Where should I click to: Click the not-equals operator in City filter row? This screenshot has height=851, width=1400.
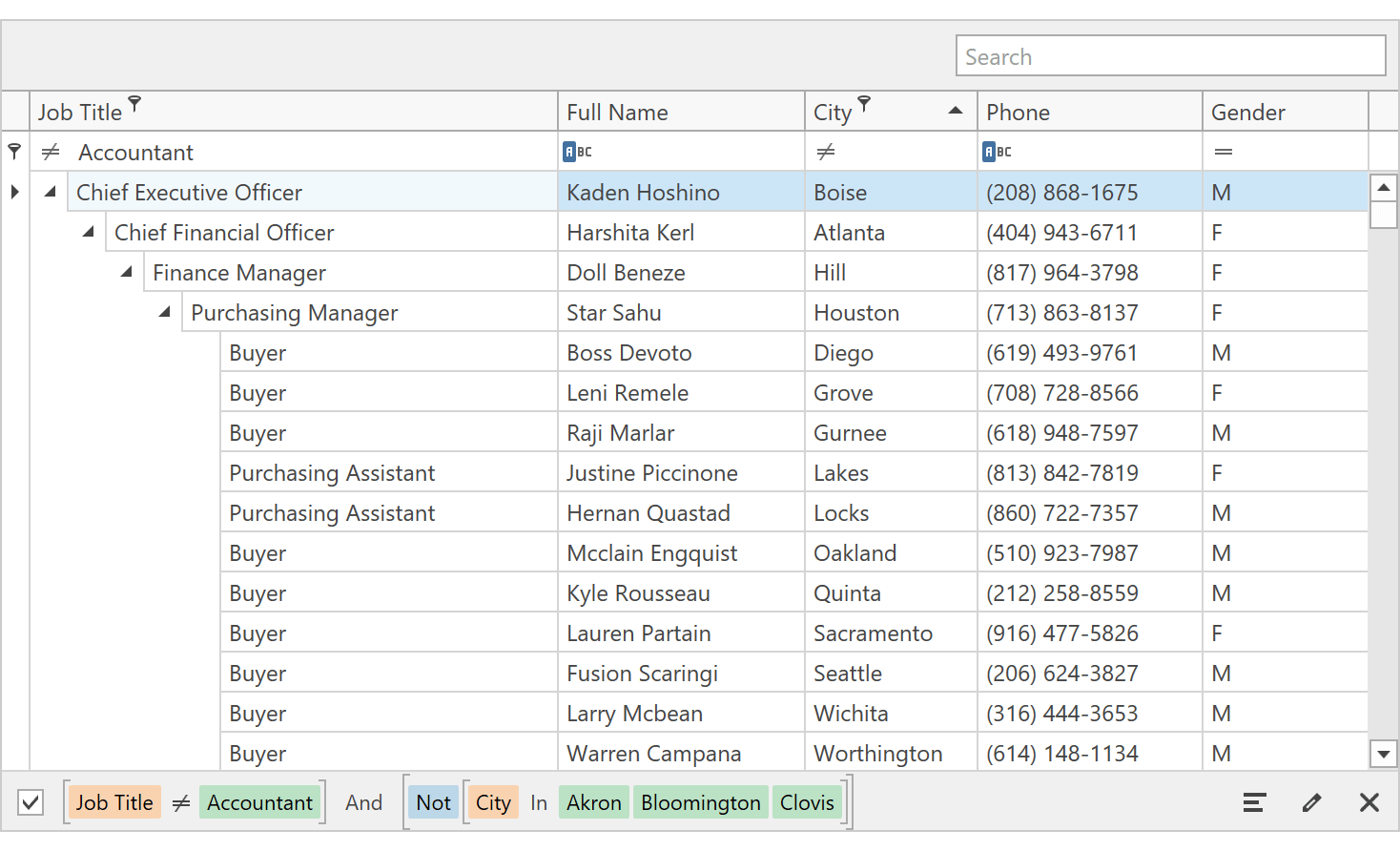tap(826, 152)
